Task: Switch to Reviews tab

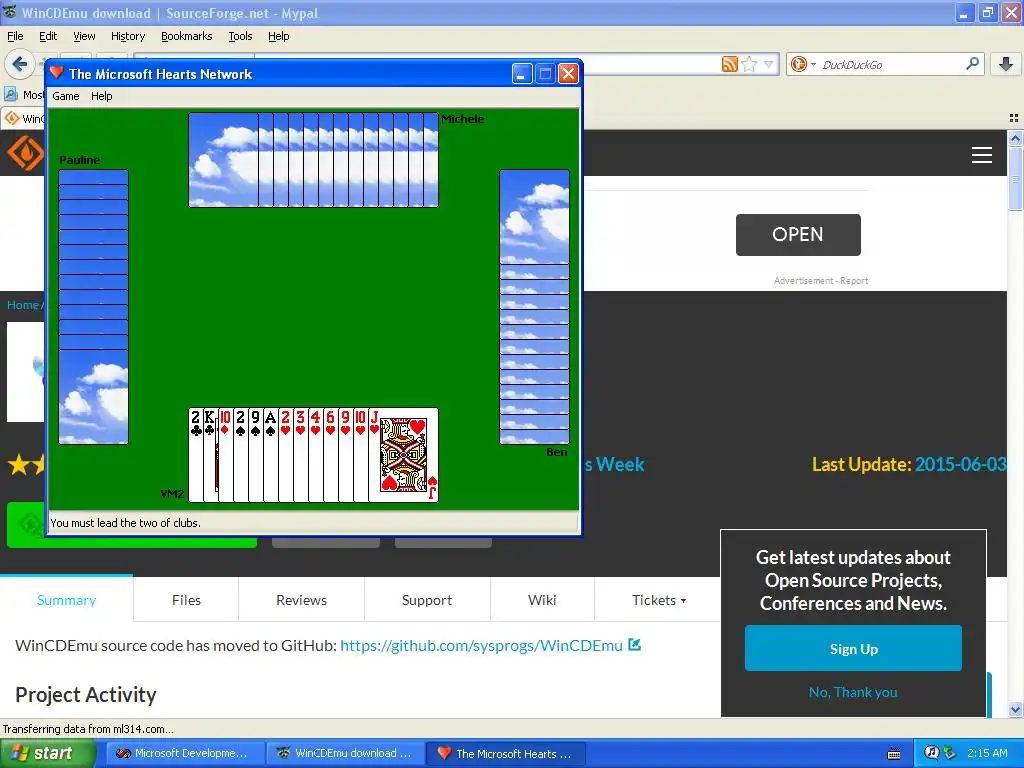Action: coord(301,600)
